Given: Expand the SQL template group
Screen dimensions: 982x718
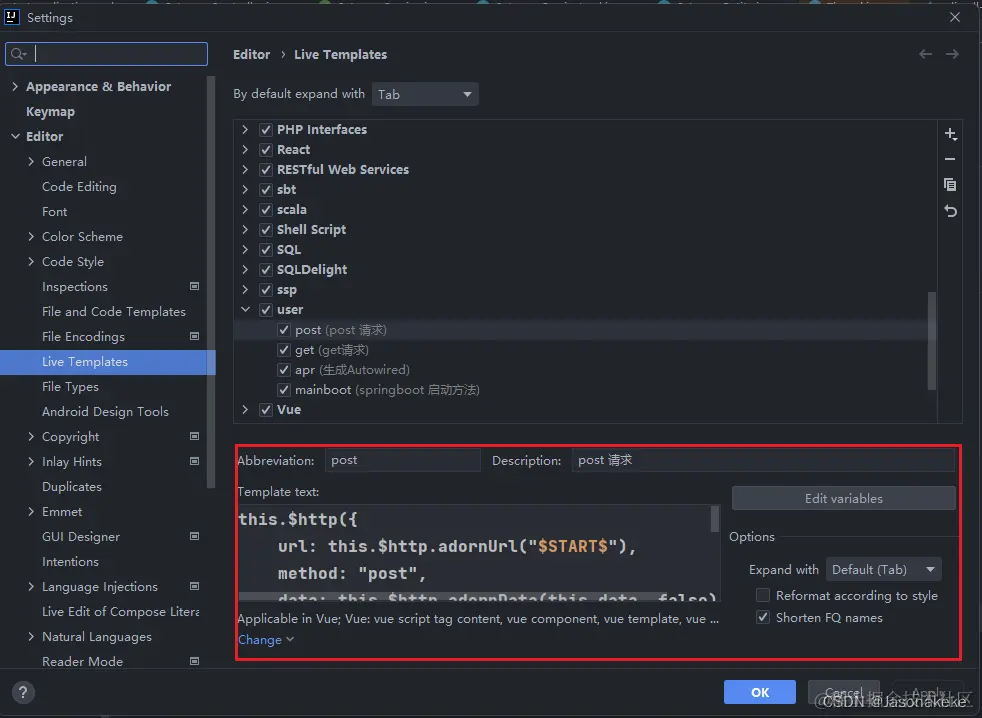Looking at the screenshot, I should (246, 249).
